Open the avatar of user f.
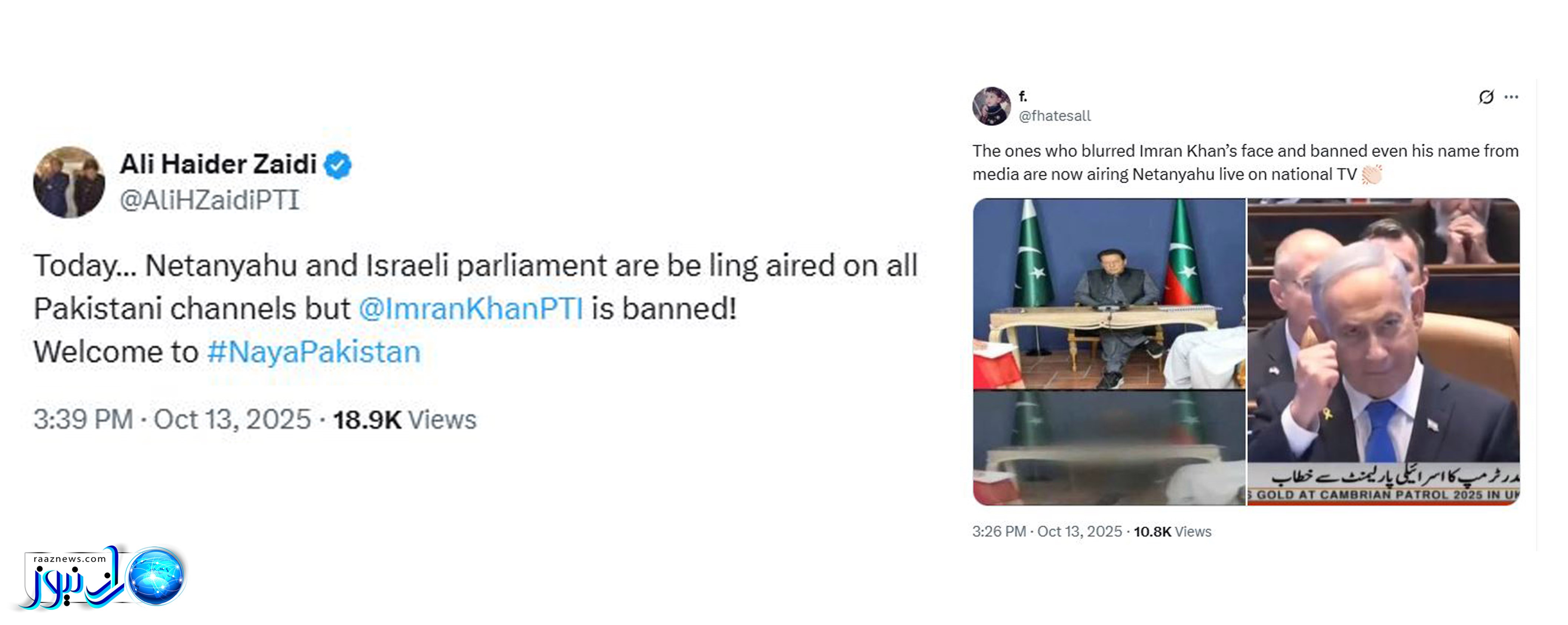This screenshot has width=1568, height=625. (x=991, y=106)
